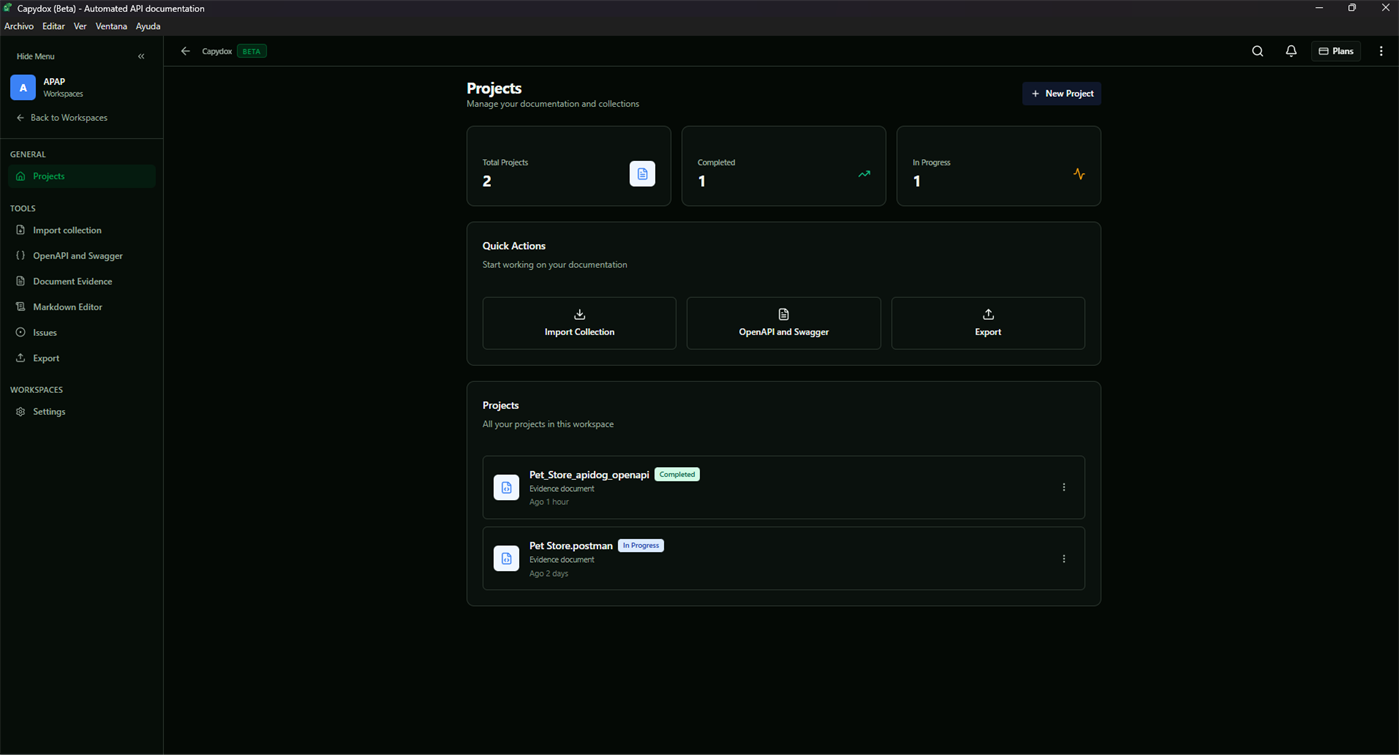Open Issues in the sidebar
Image resolution: width=1399 pixels, height=755 pixels.
pyautogui.click(x=45, y=332)
